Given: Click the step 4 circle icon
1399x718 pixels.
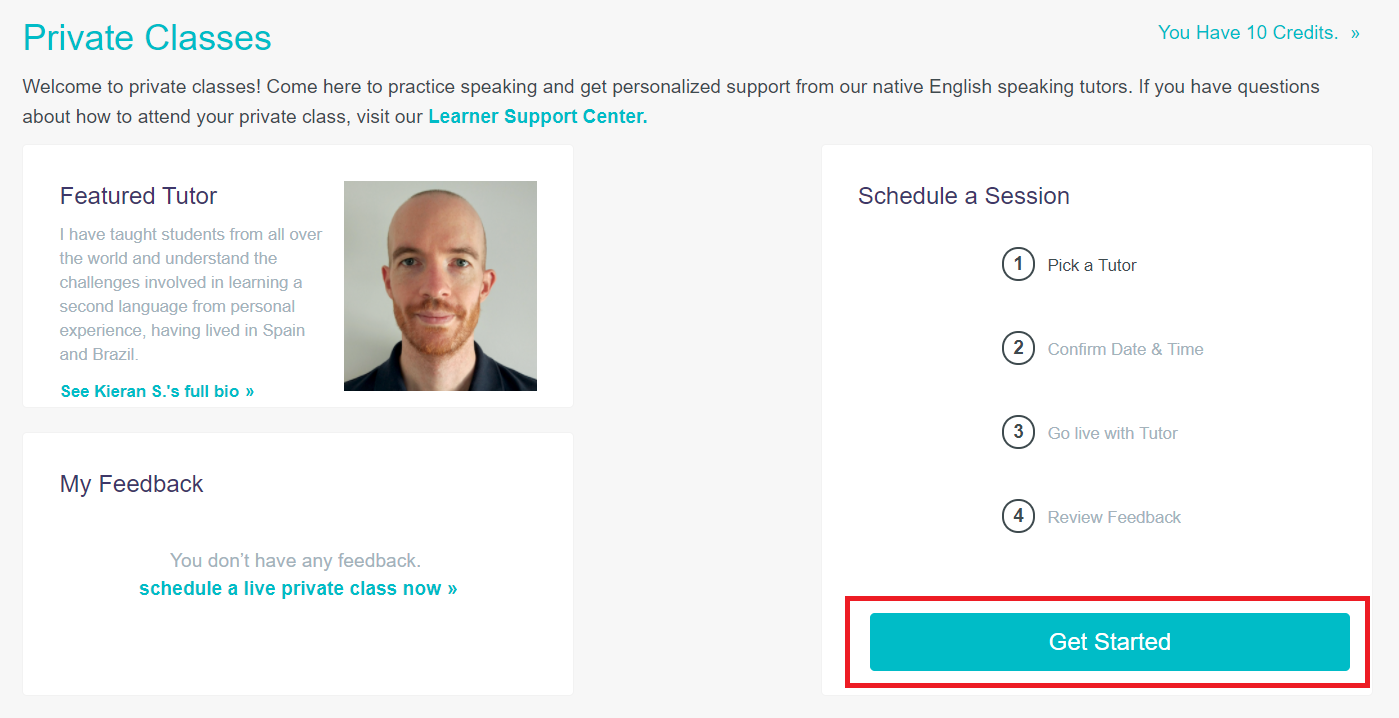Looking at the screenshot, I should [1018, 516].
